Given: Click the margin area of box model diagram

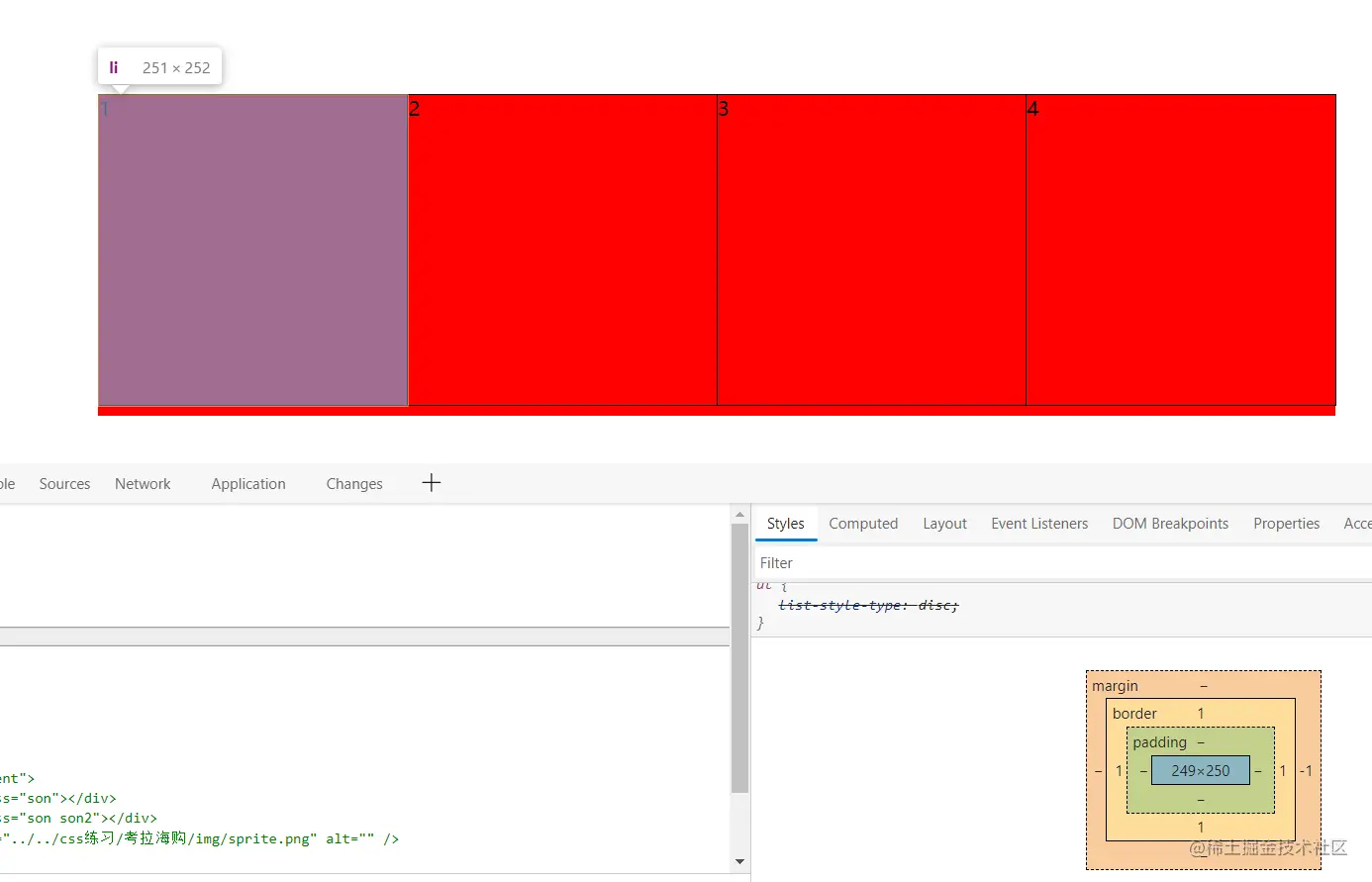Looking at the screenshot, I should pos(1116,685).
